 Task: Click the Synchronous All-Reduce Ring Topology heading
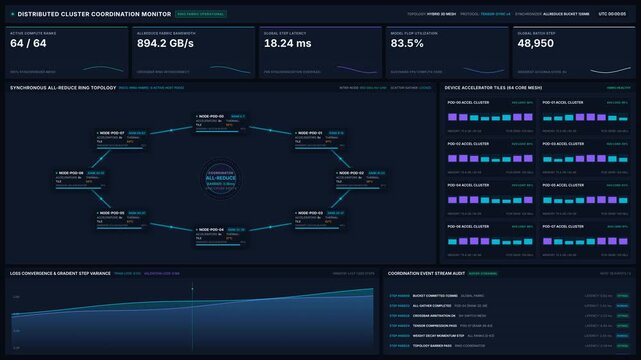(63, 88)
